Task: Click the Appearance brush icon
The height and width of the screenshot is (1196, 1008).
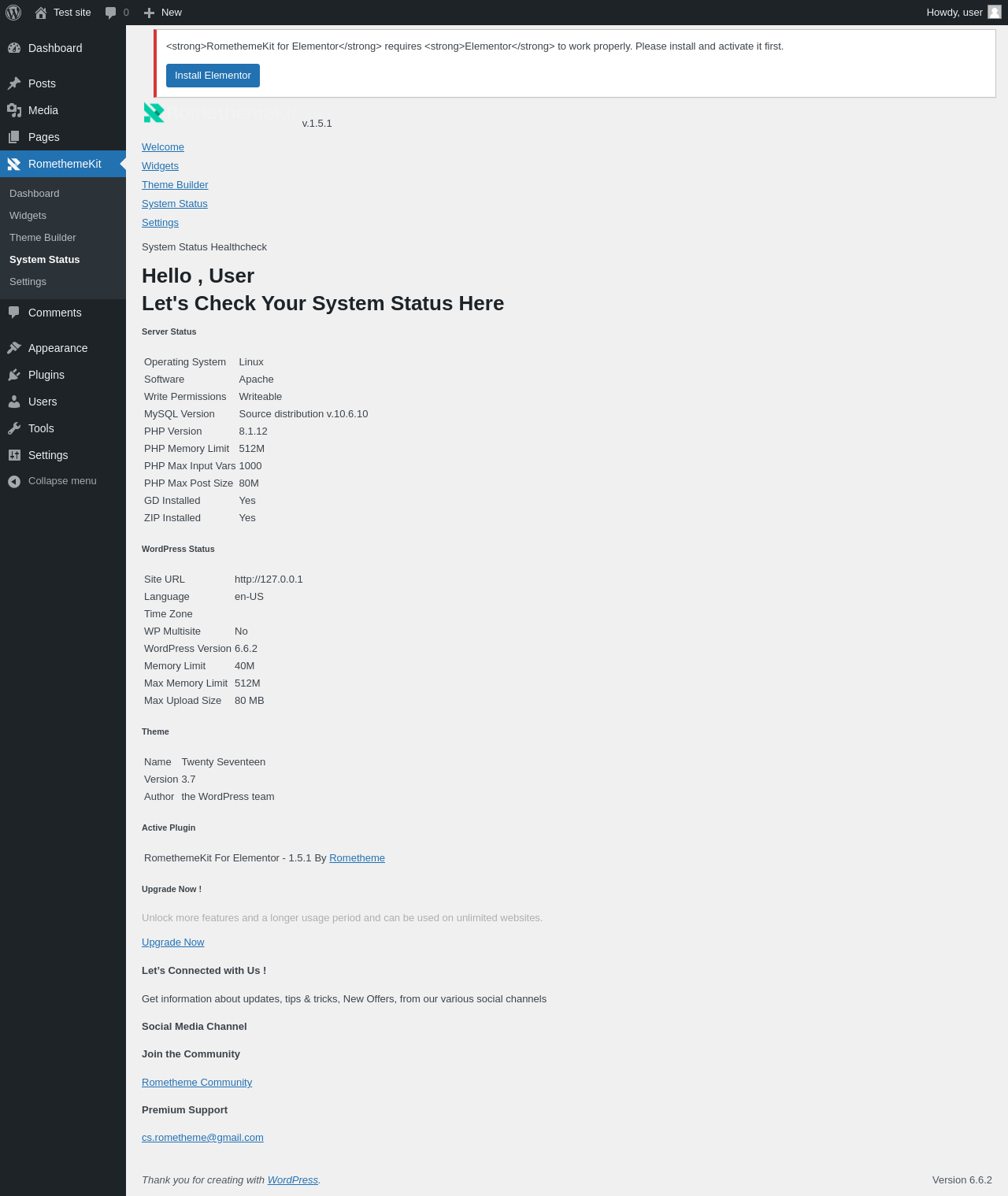Action: 14,348
